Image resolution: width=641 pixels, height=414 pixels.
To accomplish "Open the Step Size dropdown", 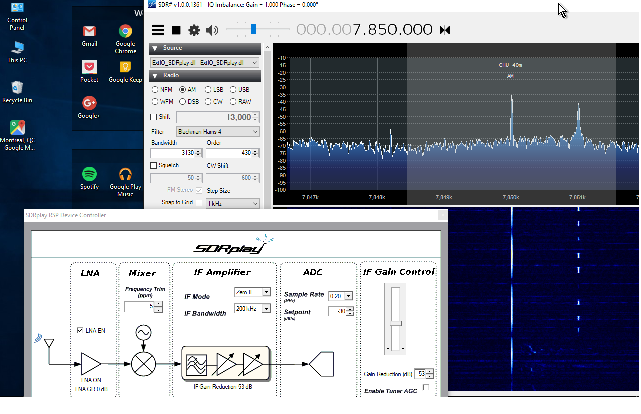I will [x=232, y=203].
